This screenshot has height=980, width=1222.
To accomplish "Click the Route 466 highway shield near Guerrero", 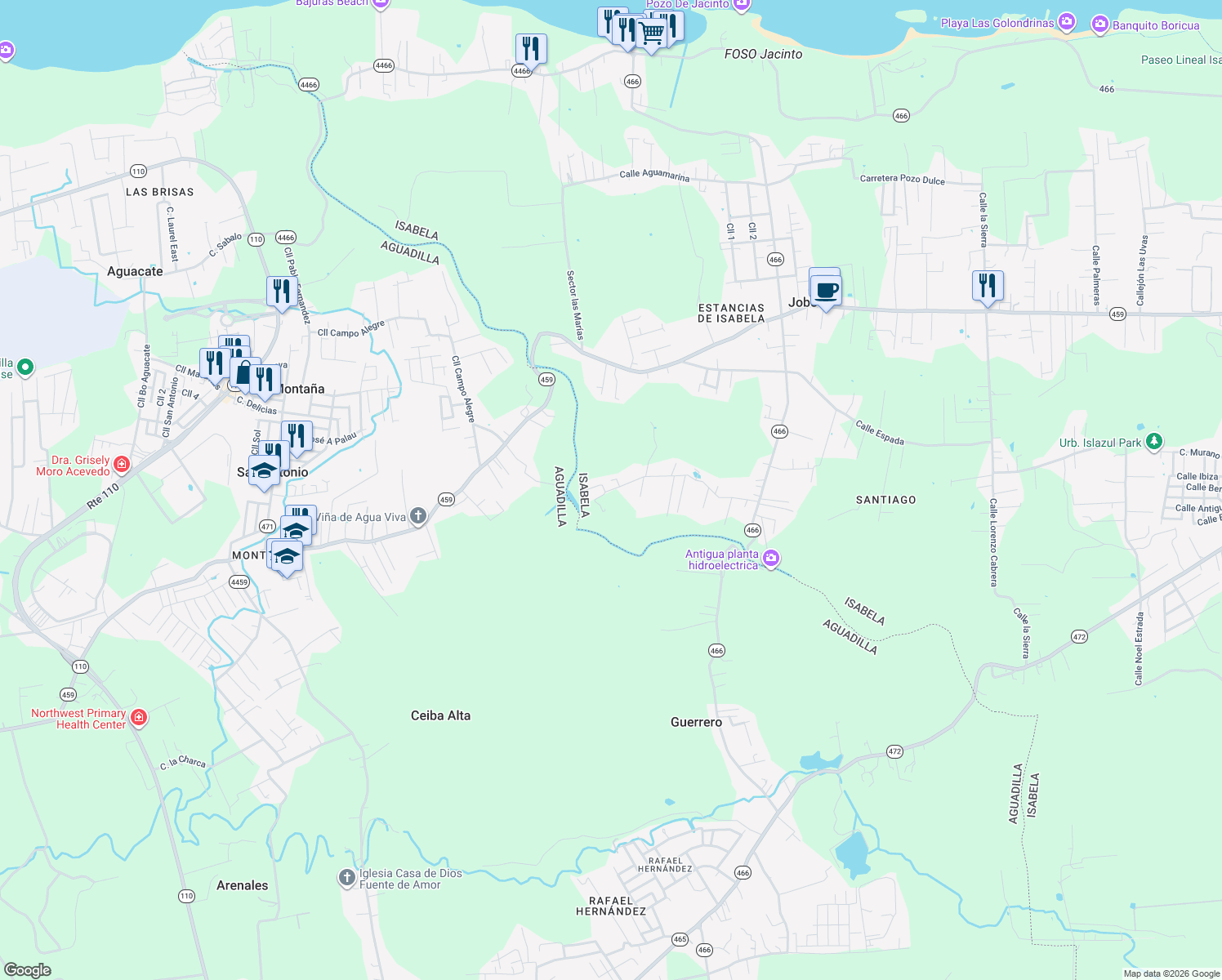I will (x=716, y=650).
